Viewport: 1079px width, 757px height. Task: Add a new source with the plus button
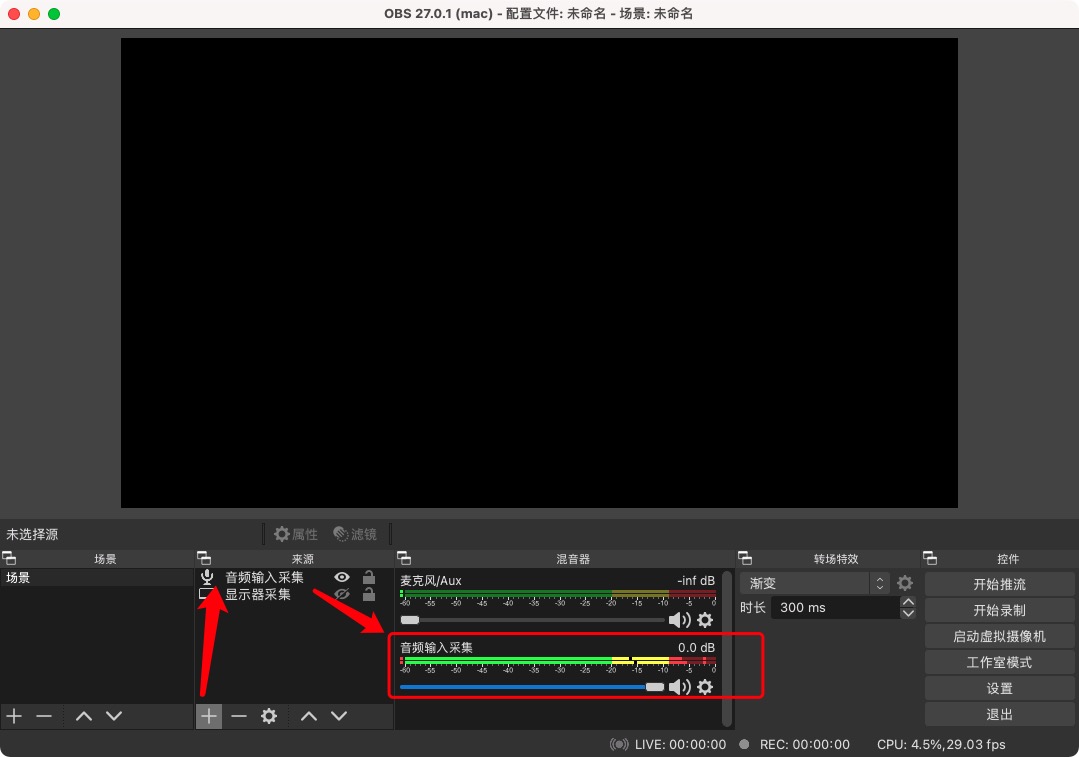208,716
